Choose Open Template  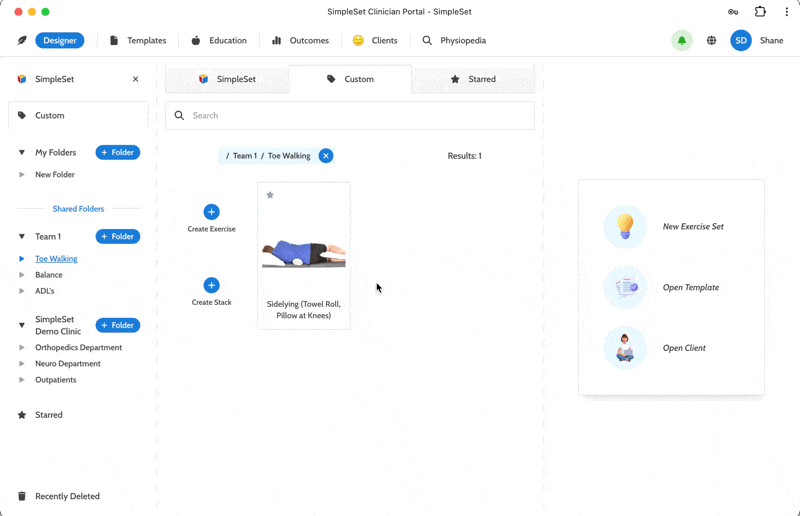click(x=691, y=287)
